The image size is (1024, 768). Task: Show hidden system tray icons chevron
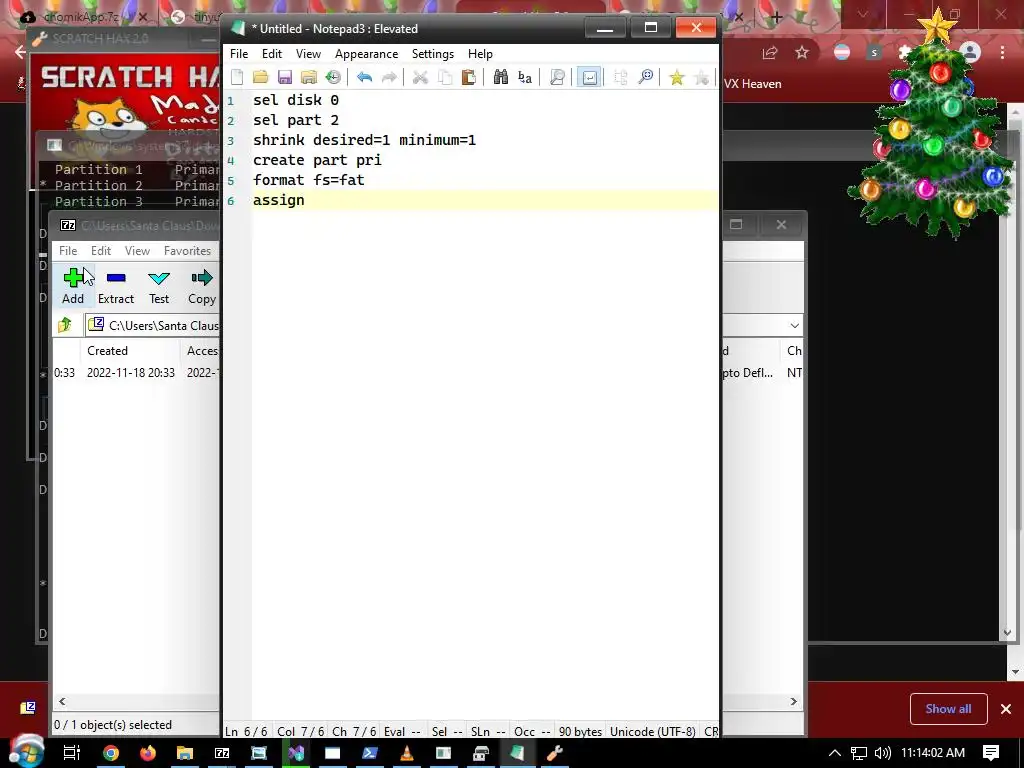(835, 753)
